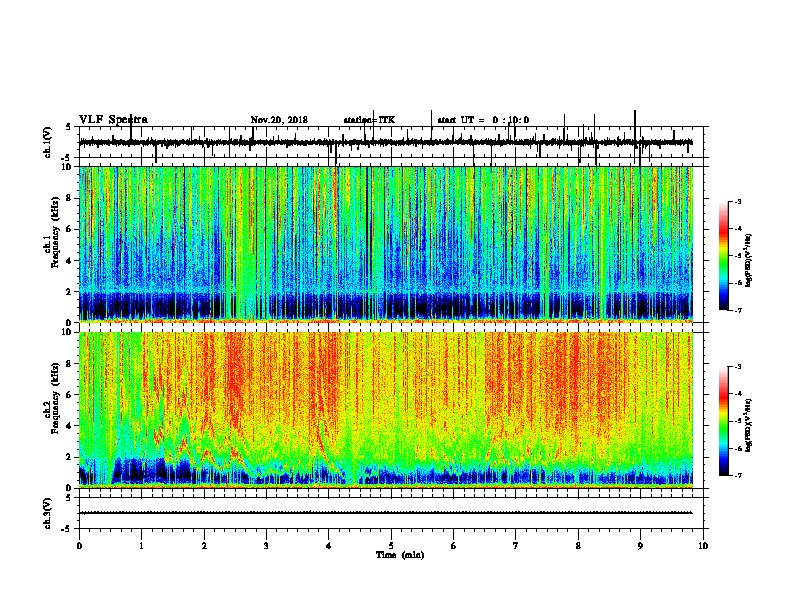The height and width of the screenshot is (612, 792).
Task: Click the "1" tick on the time axis
Action: tap(141, 546)
